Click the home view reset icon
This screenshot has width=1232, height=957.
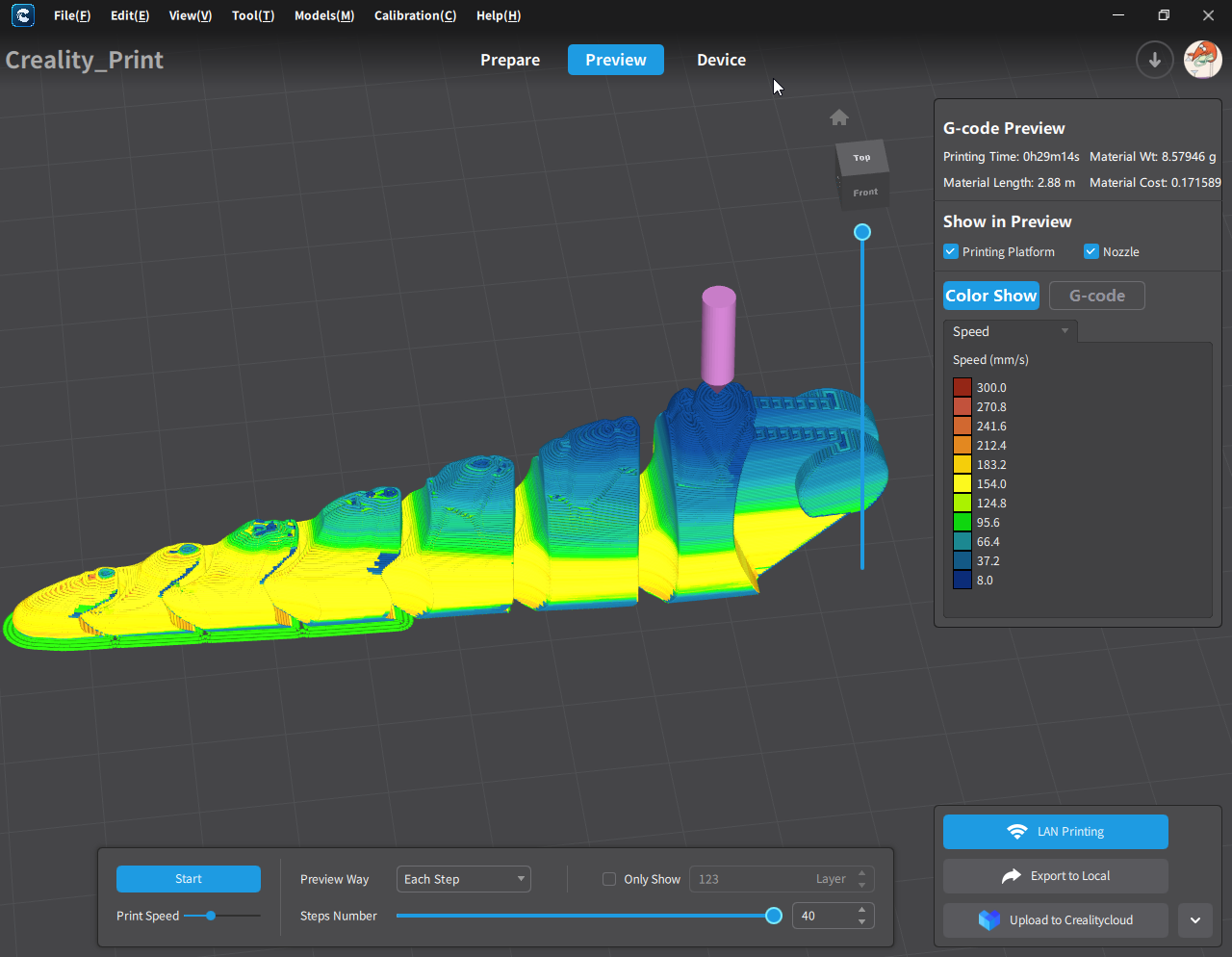839,117
